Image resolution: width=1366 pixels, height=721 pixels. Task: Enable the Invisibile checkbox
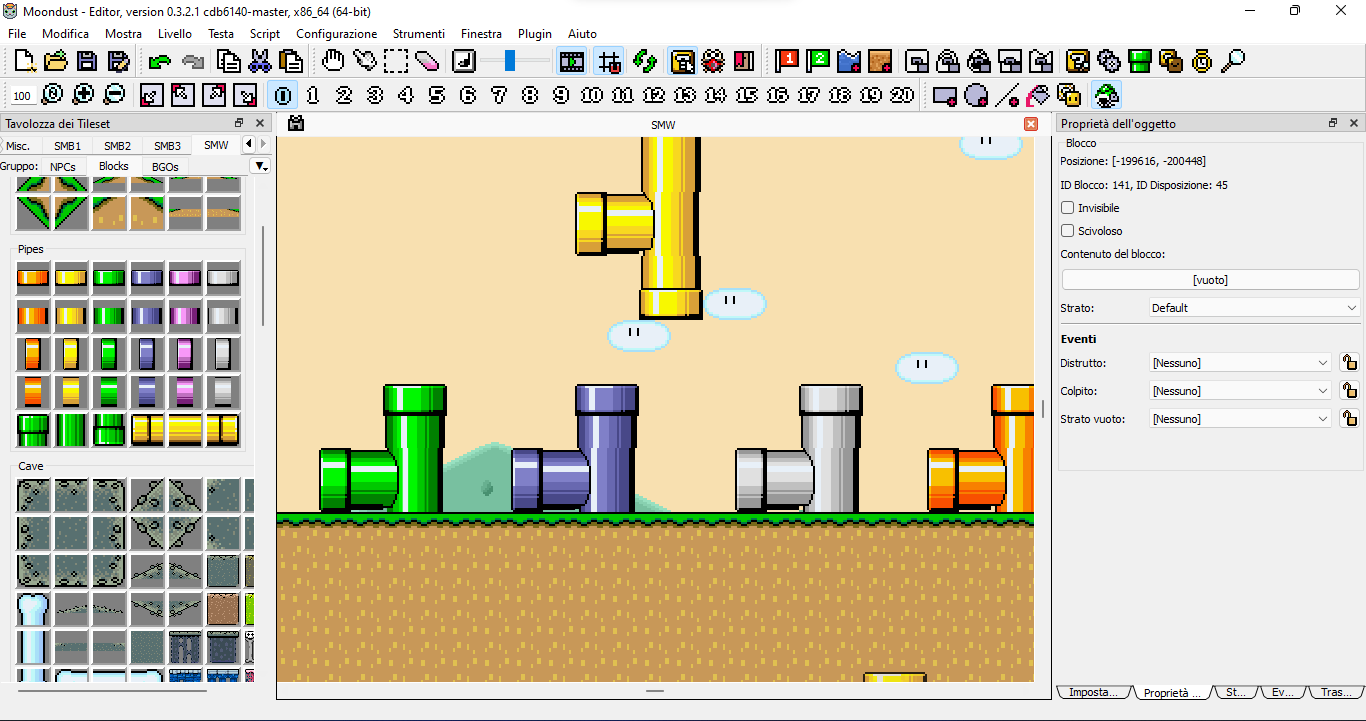[x=1067, y=208]
